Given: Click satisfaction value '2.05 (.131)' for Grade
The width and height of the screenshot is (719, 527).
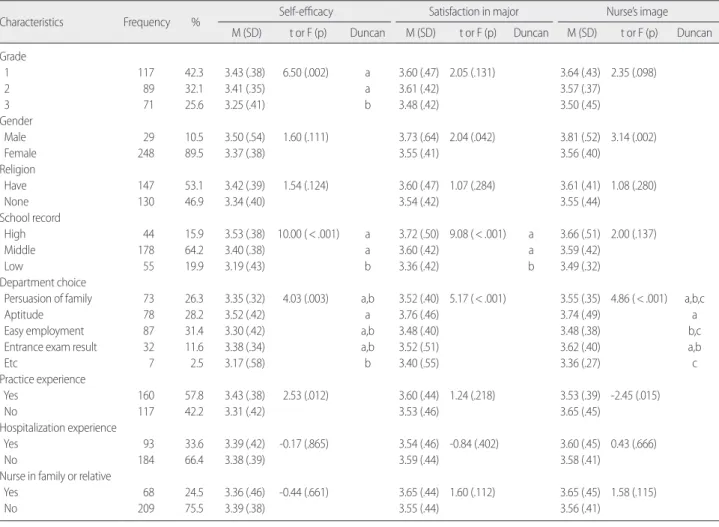Looking at the screenshot, I should coord(472,72).
